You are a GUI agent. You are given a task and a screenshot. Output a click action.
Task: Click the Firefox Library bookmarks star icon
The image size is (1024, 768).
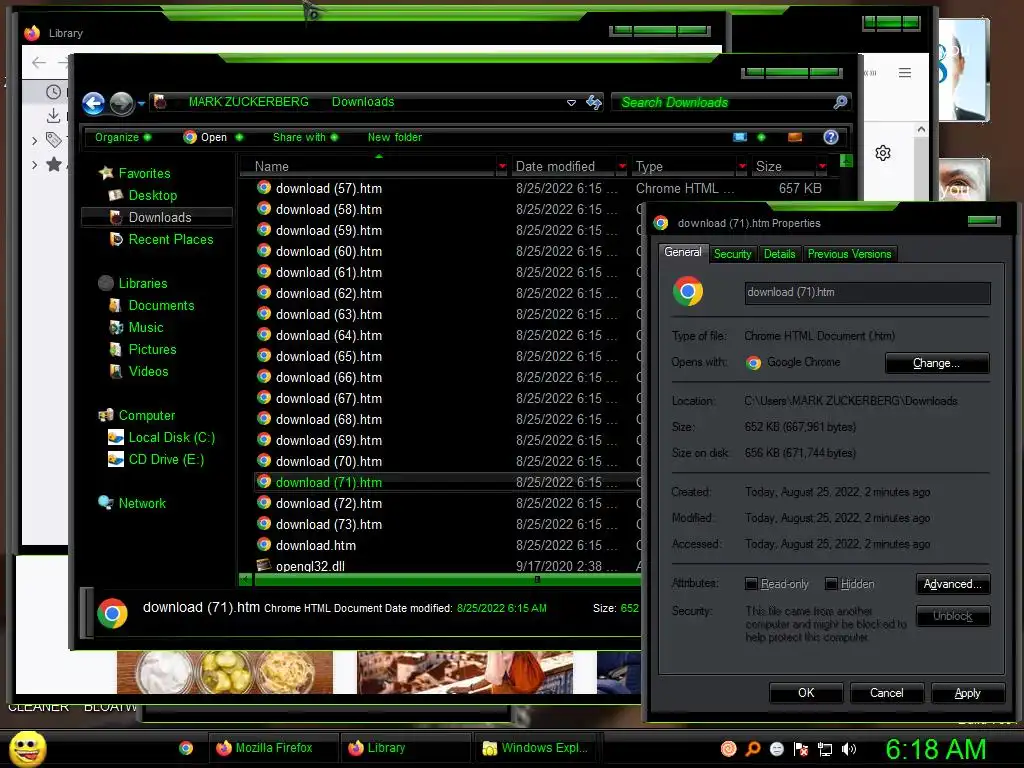pyautogui.click(x=54, y=164)
